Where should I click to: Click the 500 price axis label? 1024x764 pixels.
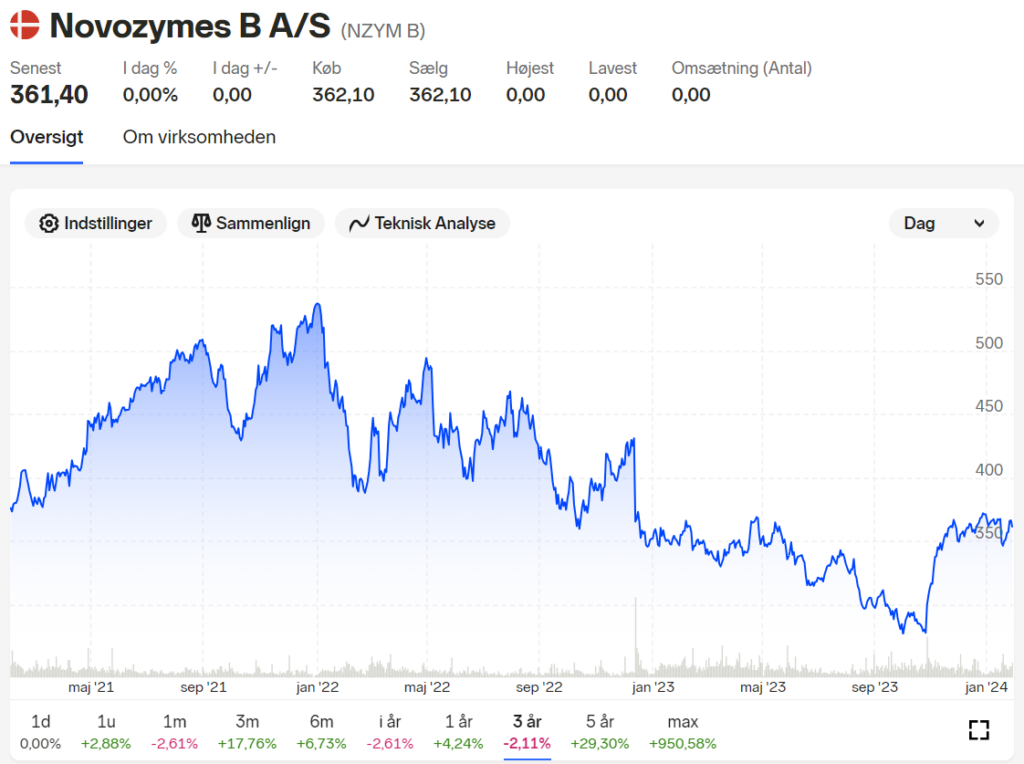pos(989,343)
